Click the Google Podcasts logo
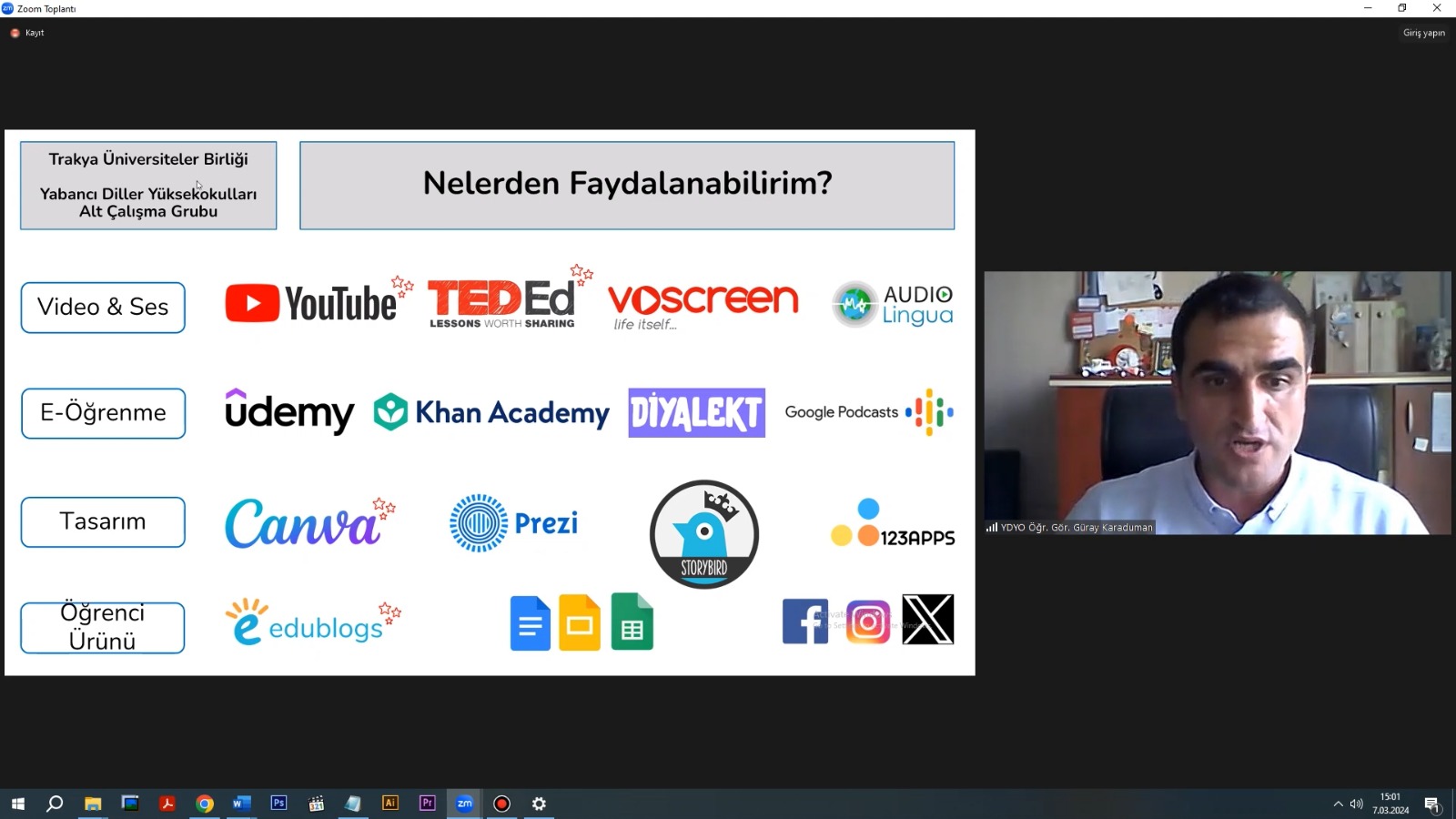 pyautogui.click(x=869, y=412)
